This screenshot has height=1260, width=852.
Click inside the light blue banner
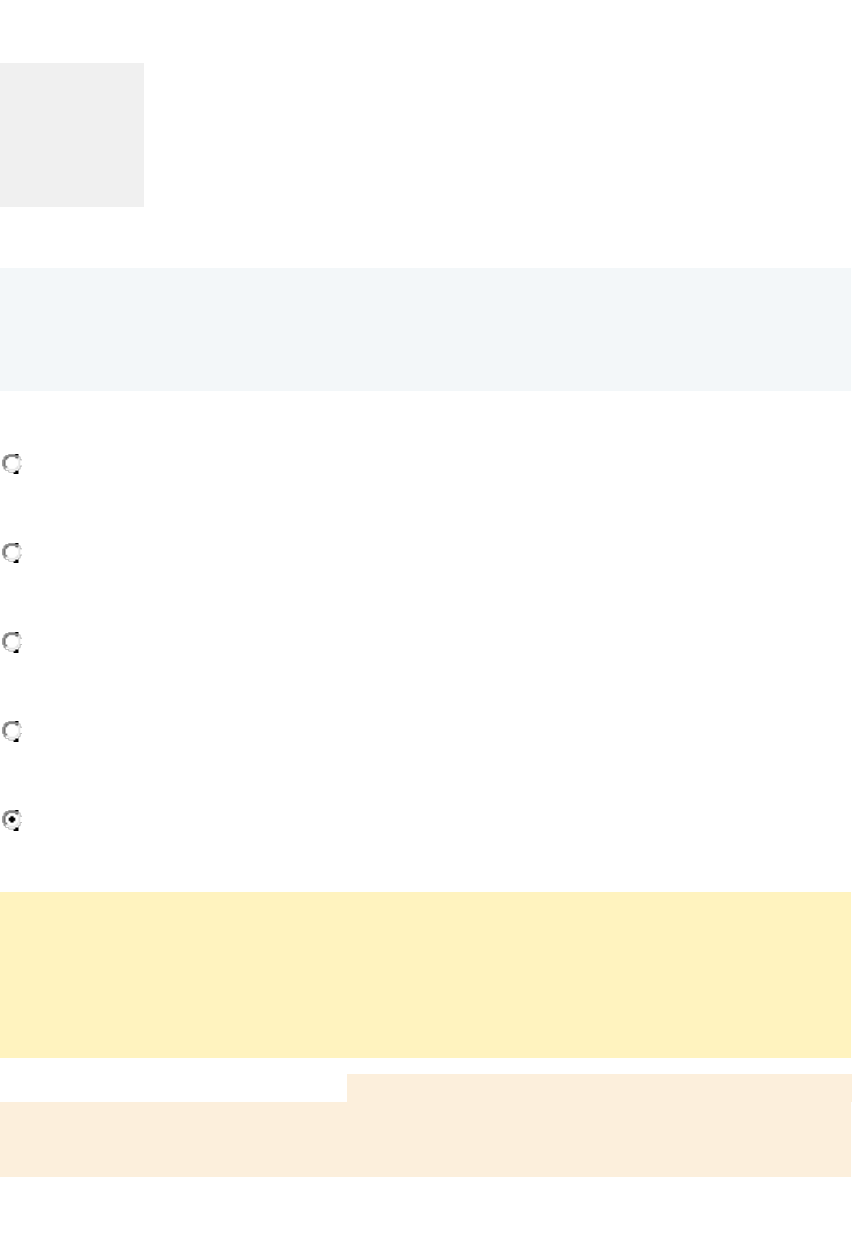(425, 329)
